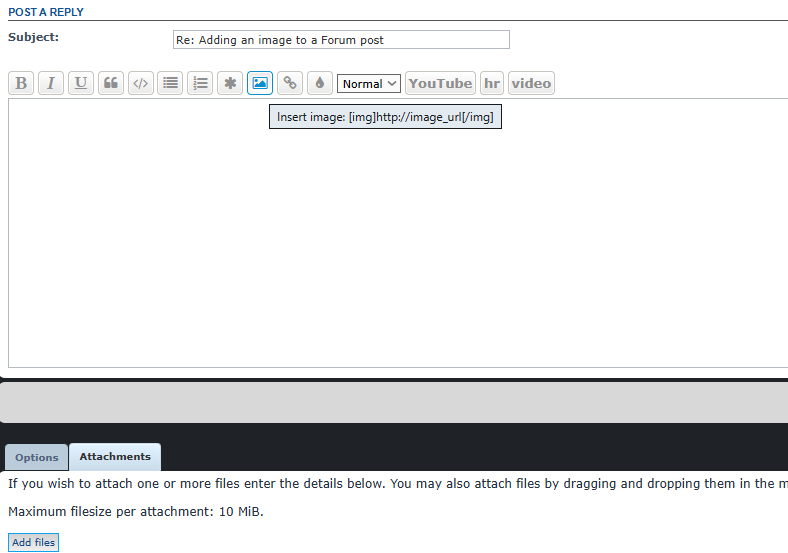Insert a numbered ordered list

200,83
